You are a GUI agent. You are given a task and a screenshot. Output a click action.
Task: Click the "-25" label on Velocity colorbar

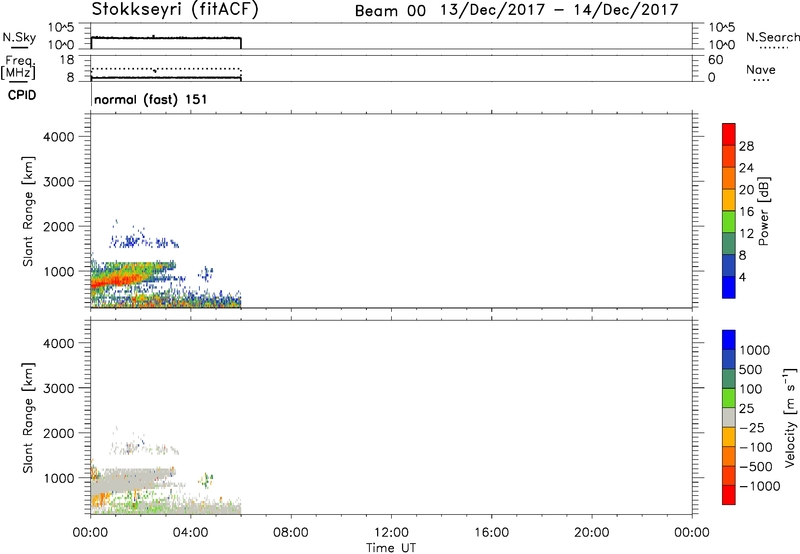(752, 428)
